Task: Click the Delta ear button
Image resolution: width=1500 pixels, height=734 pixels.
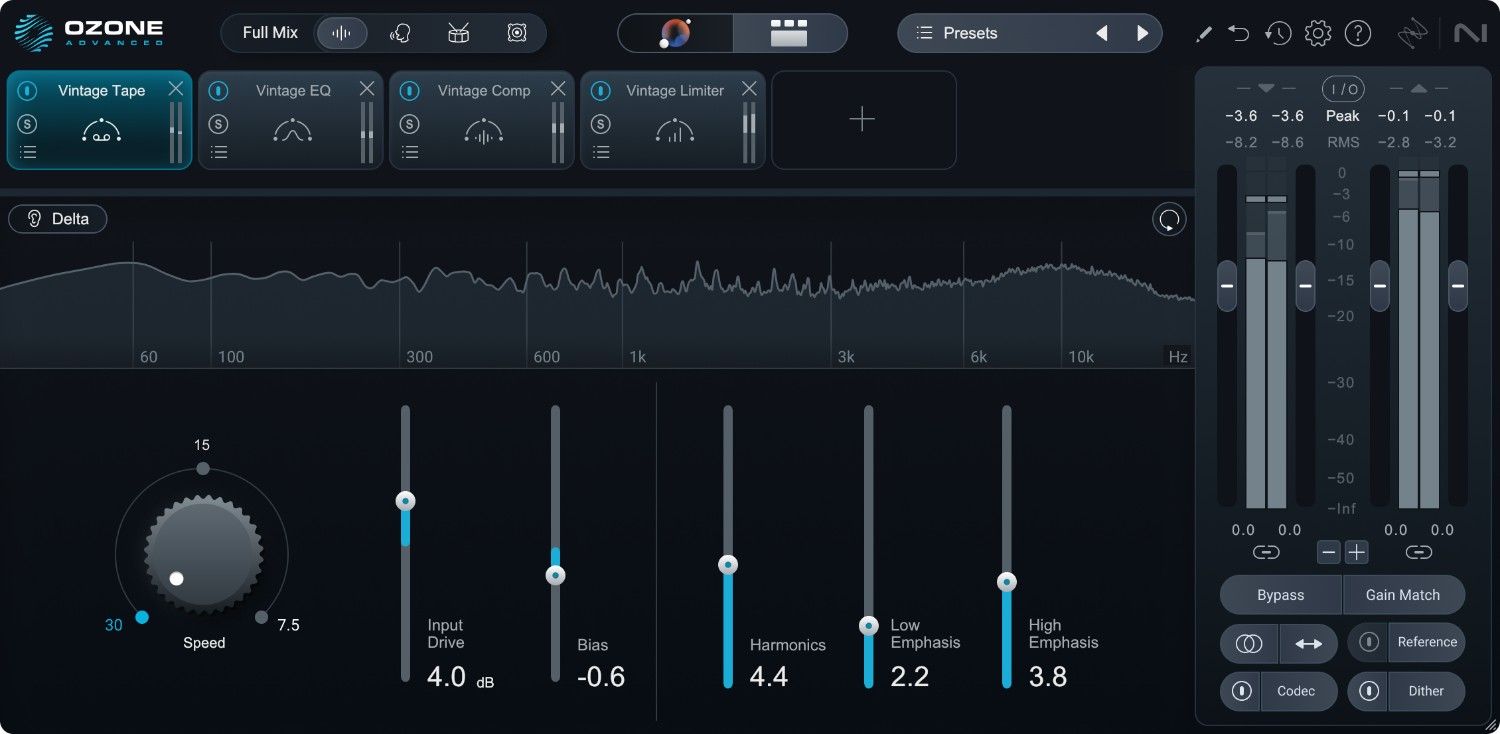Action: tap(58, 219)
